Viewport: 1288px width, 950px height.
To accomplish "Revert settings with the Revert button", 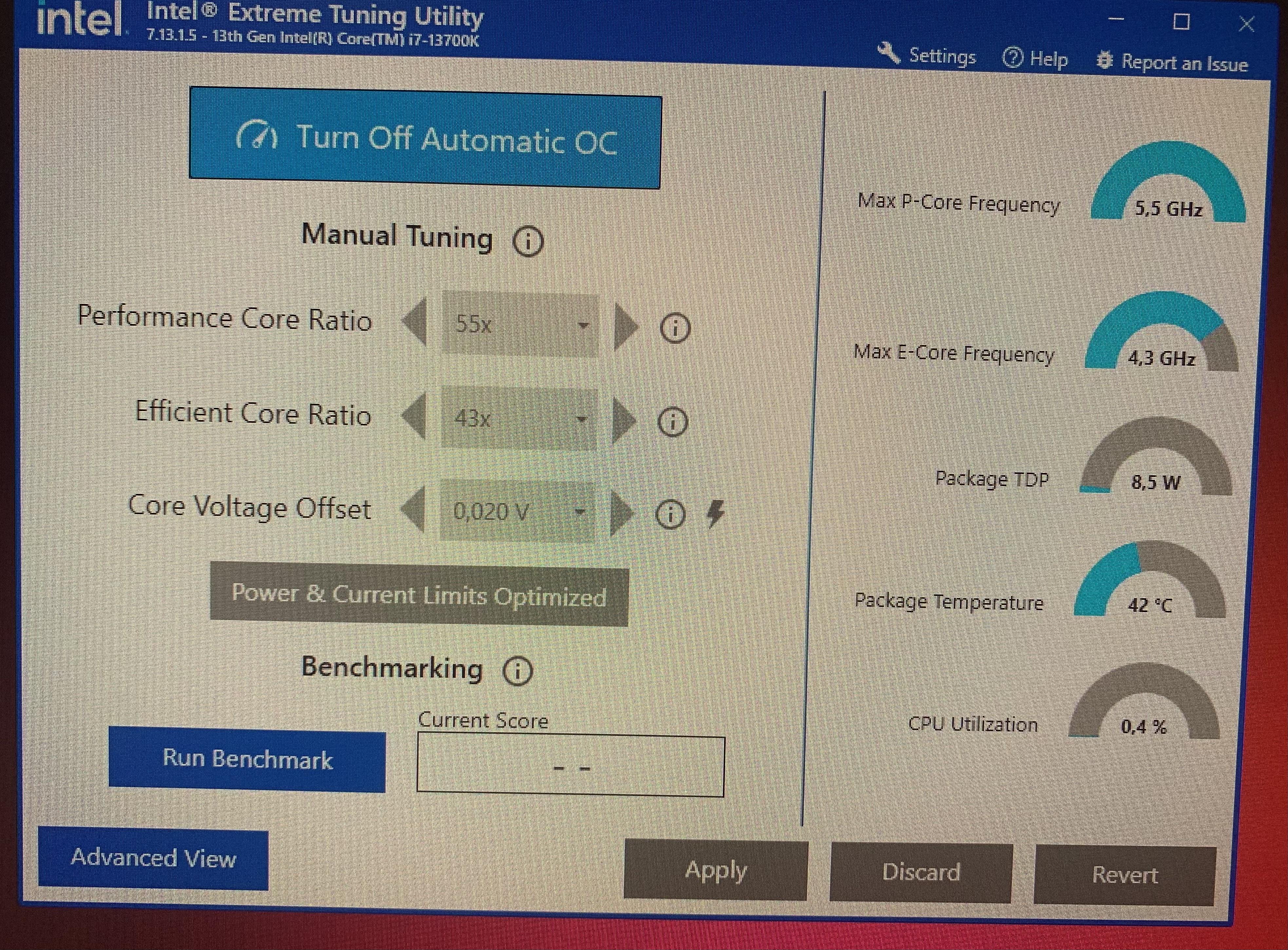I will click(x=1125, y=875).
